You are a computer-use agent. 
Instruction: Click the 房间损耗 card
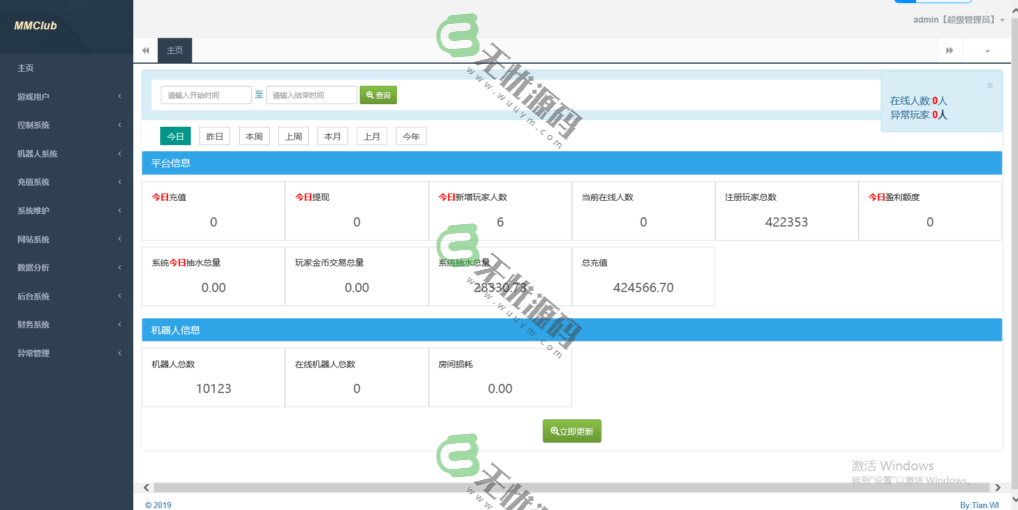pyautogui.click(x=500, y=378)
